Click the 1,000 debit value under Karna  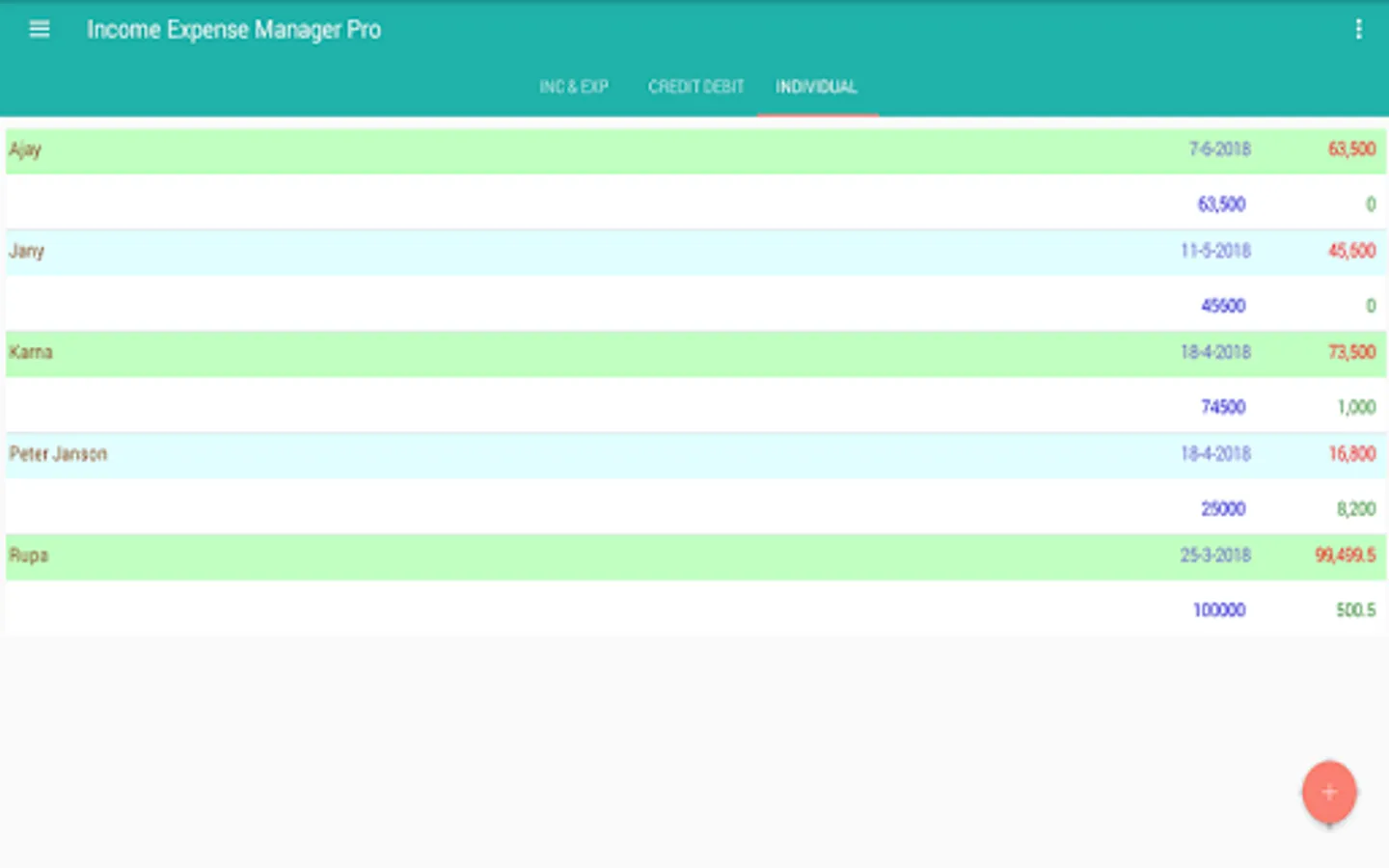(x=1355, y=406)
